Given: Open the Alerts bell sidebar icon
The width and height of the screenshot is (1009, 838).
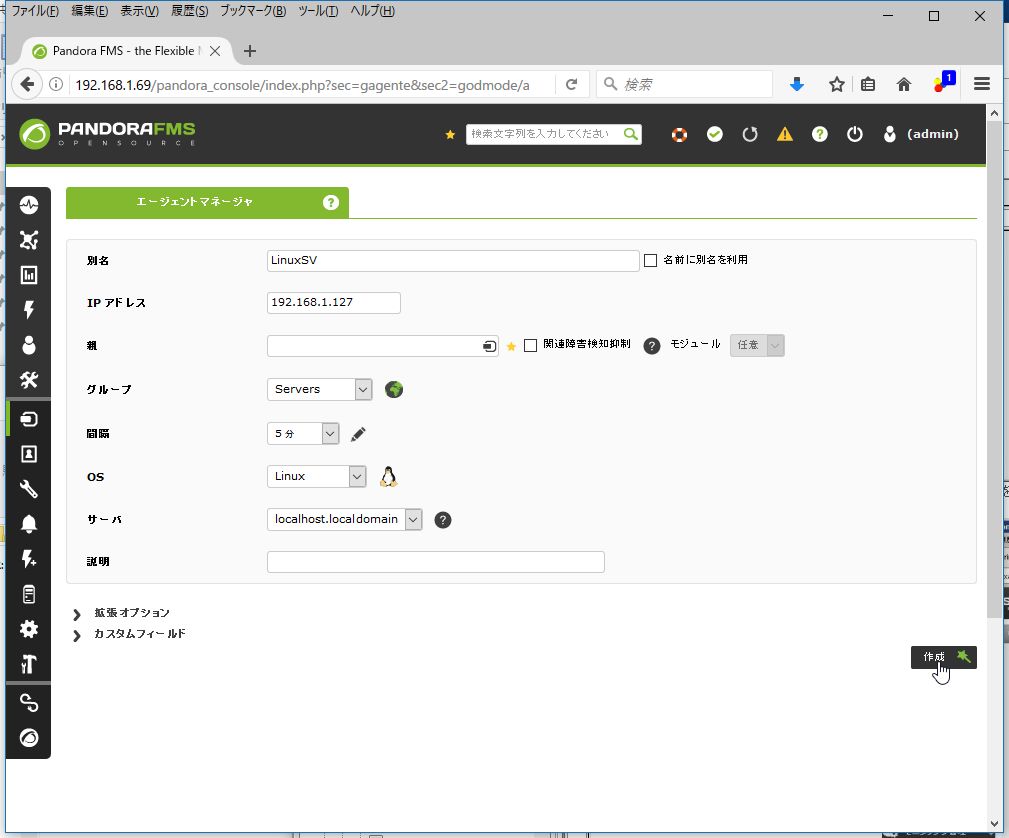Looking at the screenshot, I should [x=29, y=524].
